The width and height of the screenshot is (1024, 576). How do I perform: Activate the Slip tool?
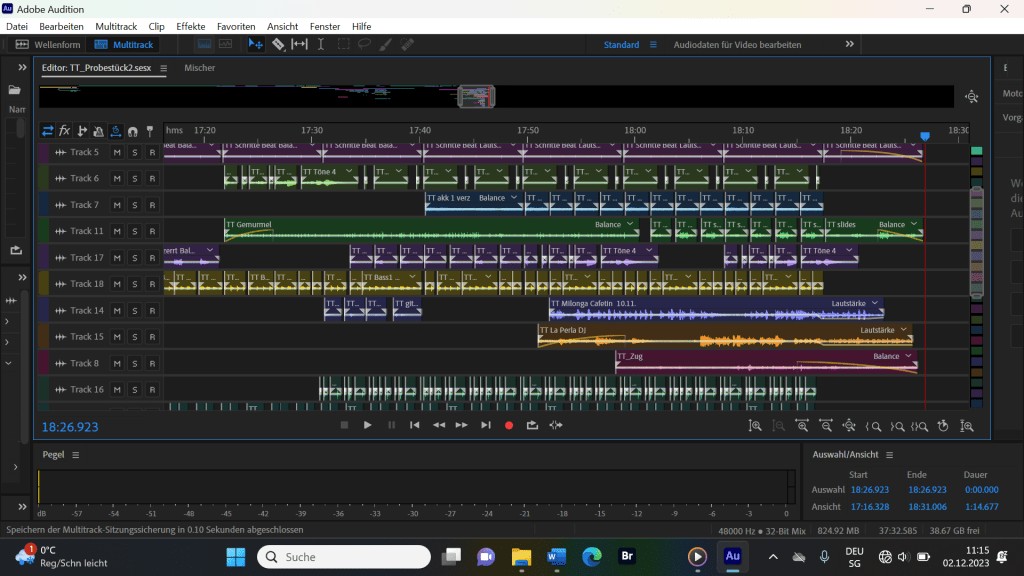[x=299, y=44]
